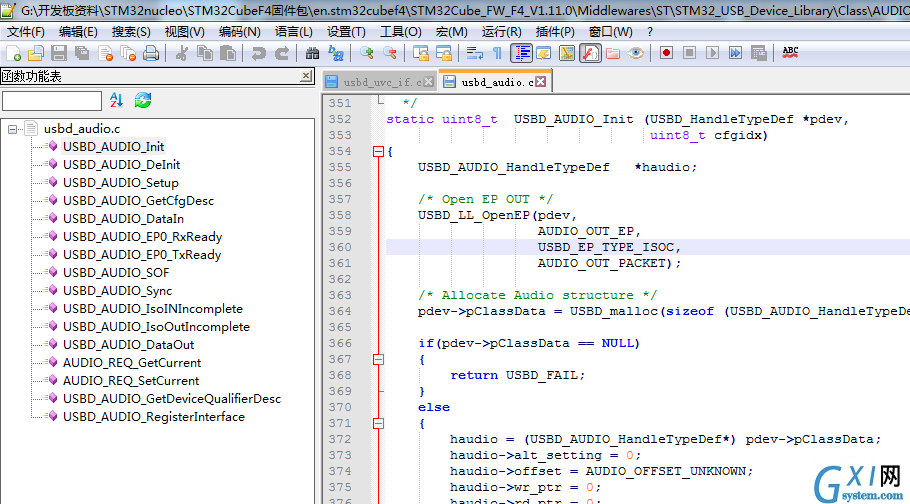The width and height of the screenshot is (910, 504).
Task: Open the 编码(N) menu
Action: pyautogui.click(x=239, y=32)
